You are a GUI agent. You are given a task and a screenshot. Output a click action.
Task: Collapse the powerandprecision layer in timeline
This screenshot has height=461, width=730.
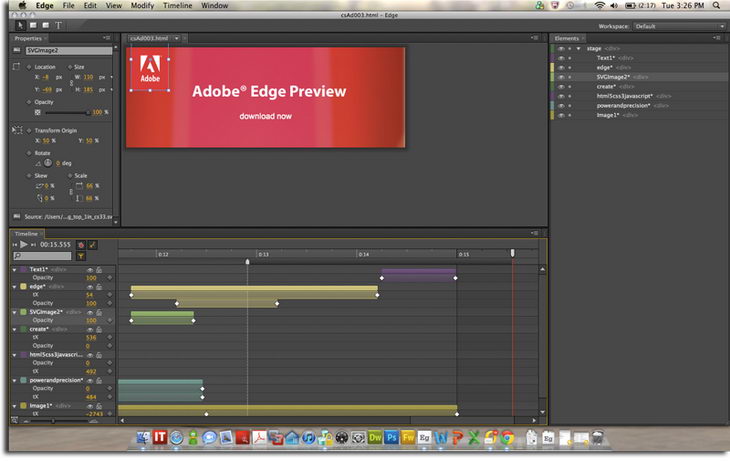click(14, 380)
